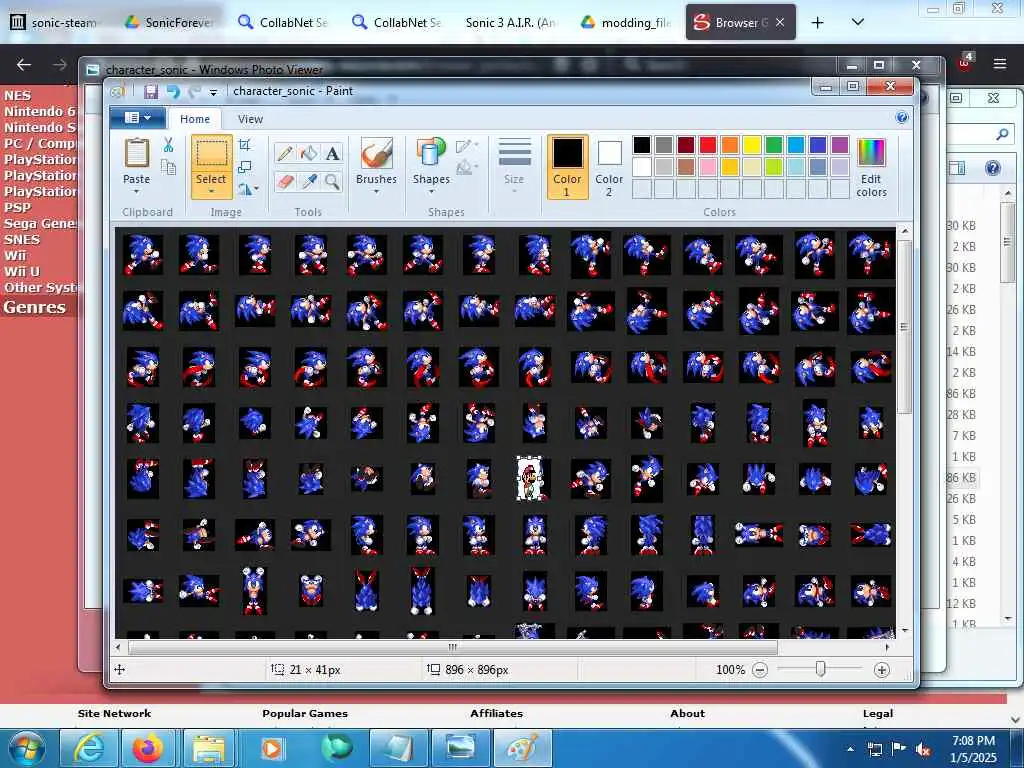Open Firefox from the taskbar
This screenshot has height=768, width=1024.
pos(148,748)
